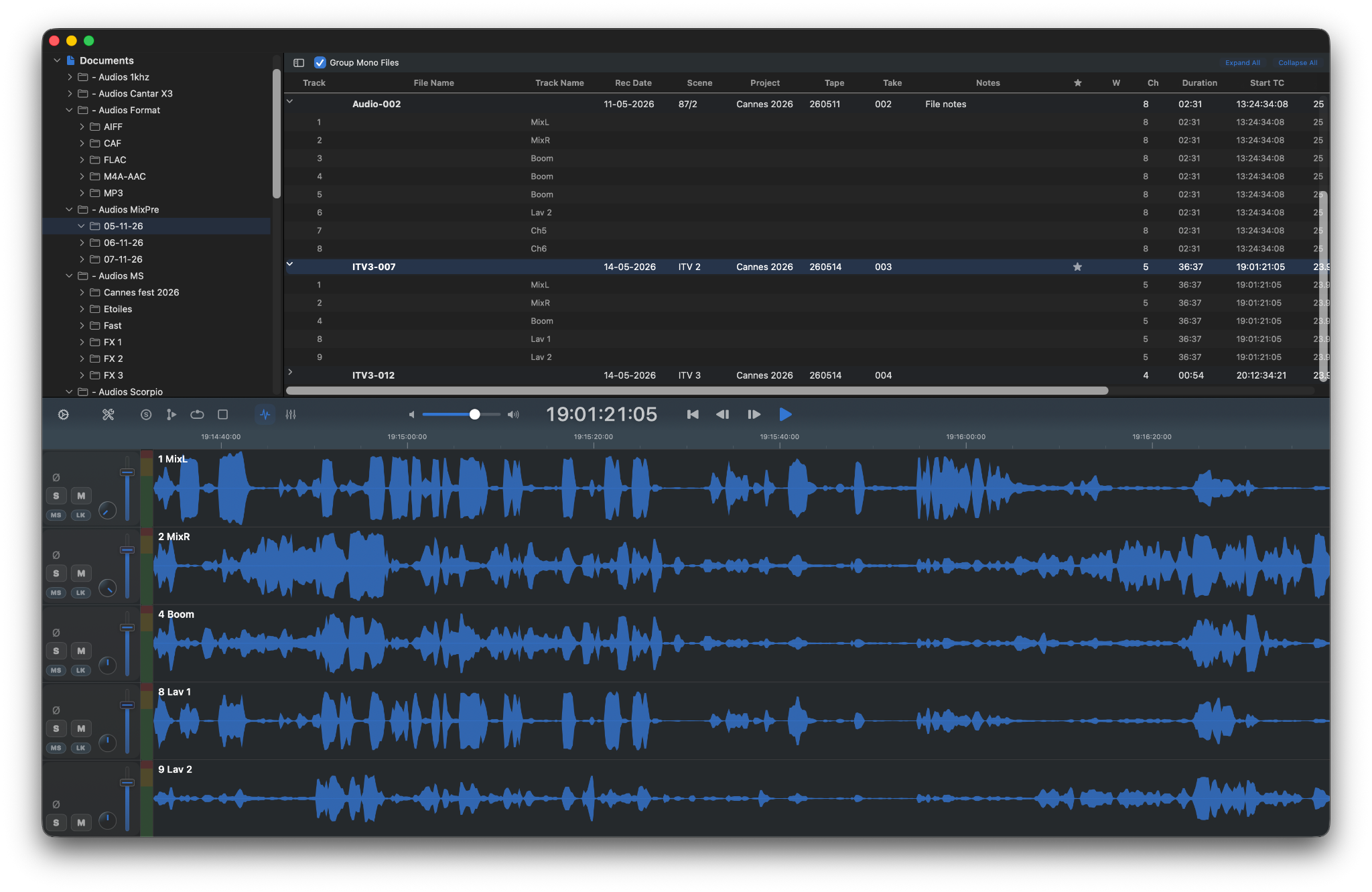Viewport: 1372px width, 892px height.
Task: Click the file list horizontal scrollbar
Action: [x=697, y=391]
